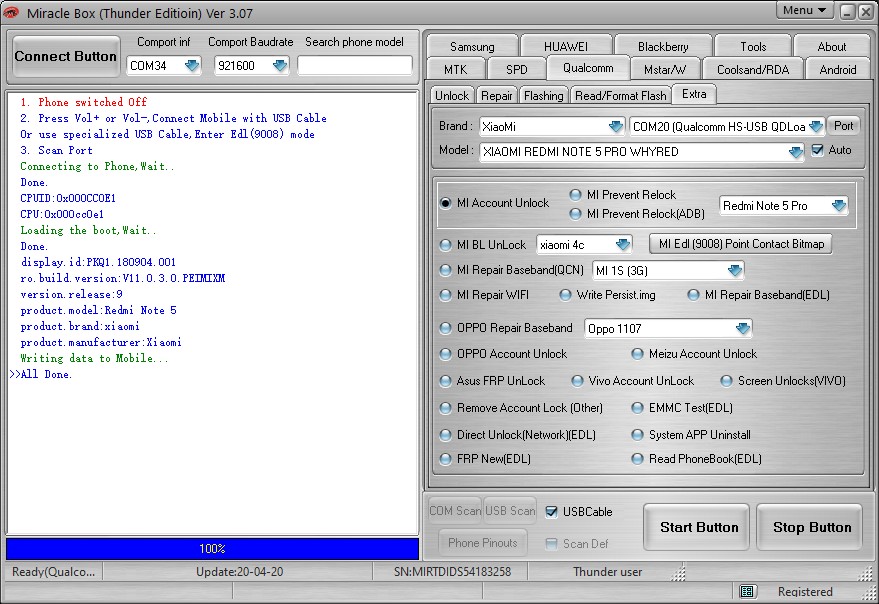Click the Connect Button

(x=66, y=56)
